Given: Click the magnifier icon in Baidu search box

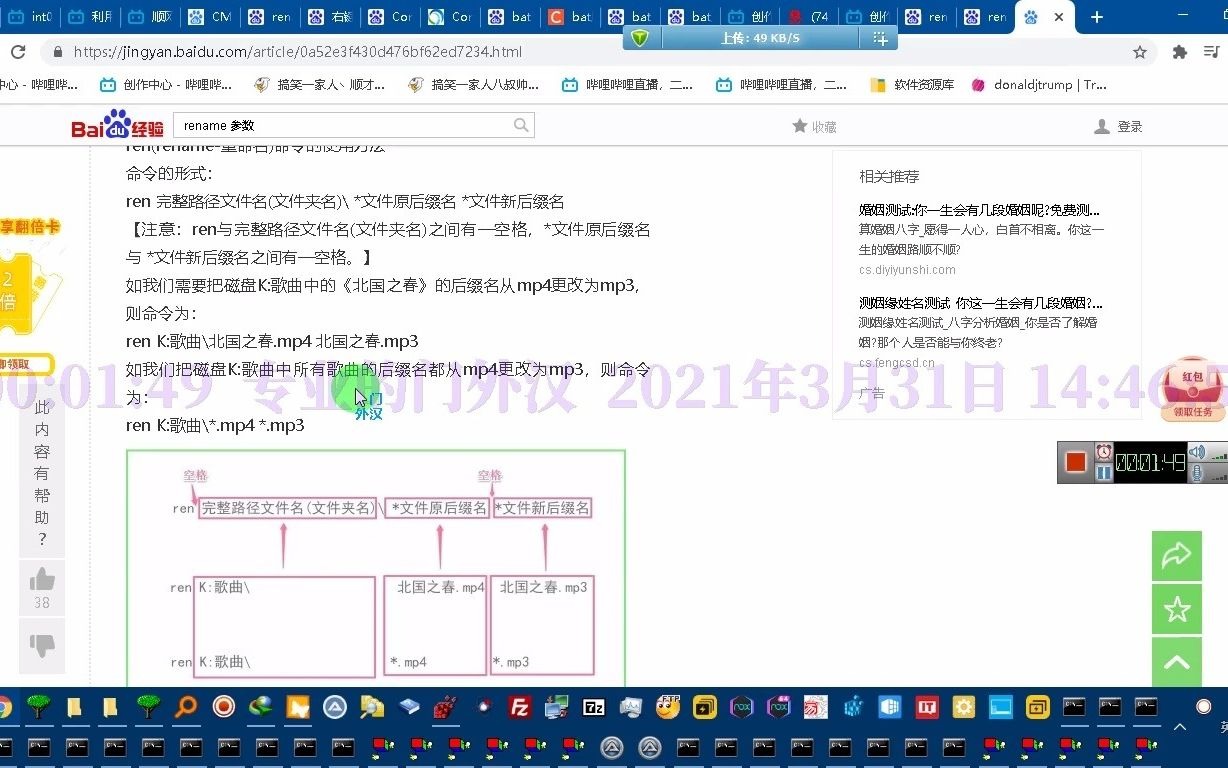Looking at the screenshot, I should tap(521, 125).
